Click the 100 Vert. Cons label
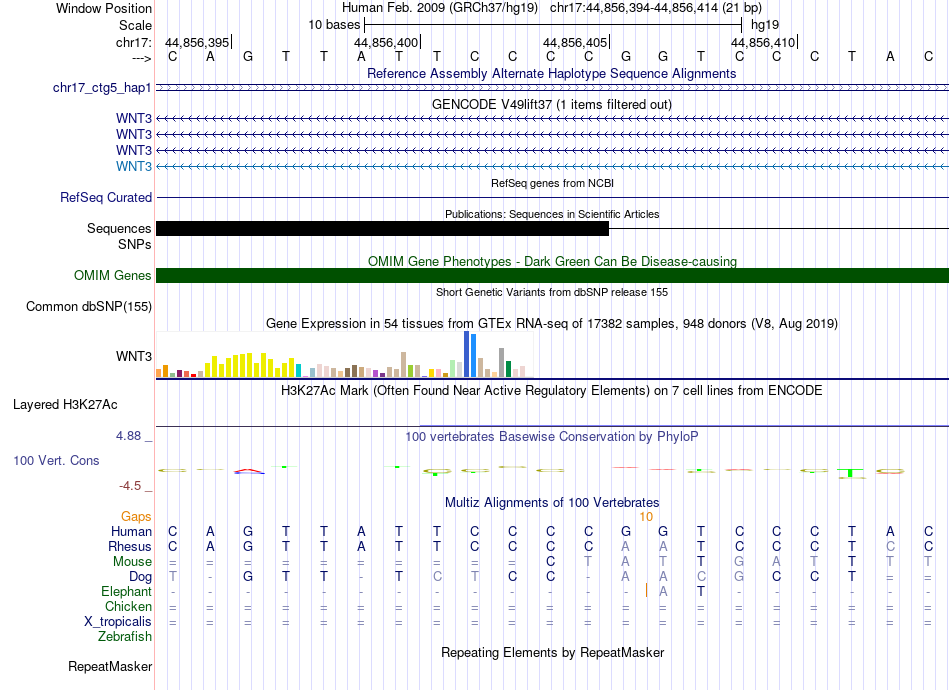Image resolution: width=950 pixels, height=690 pixels. 56,460
